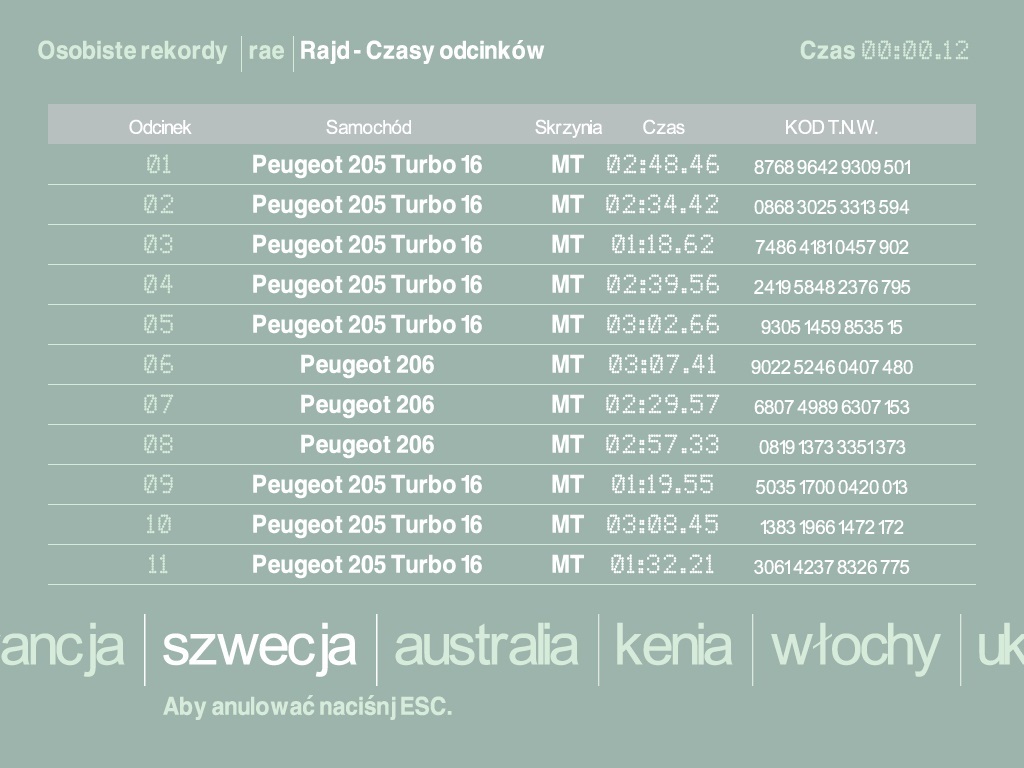Select the rae profile name
1024x768 pixels.
[x=266, y=51]
